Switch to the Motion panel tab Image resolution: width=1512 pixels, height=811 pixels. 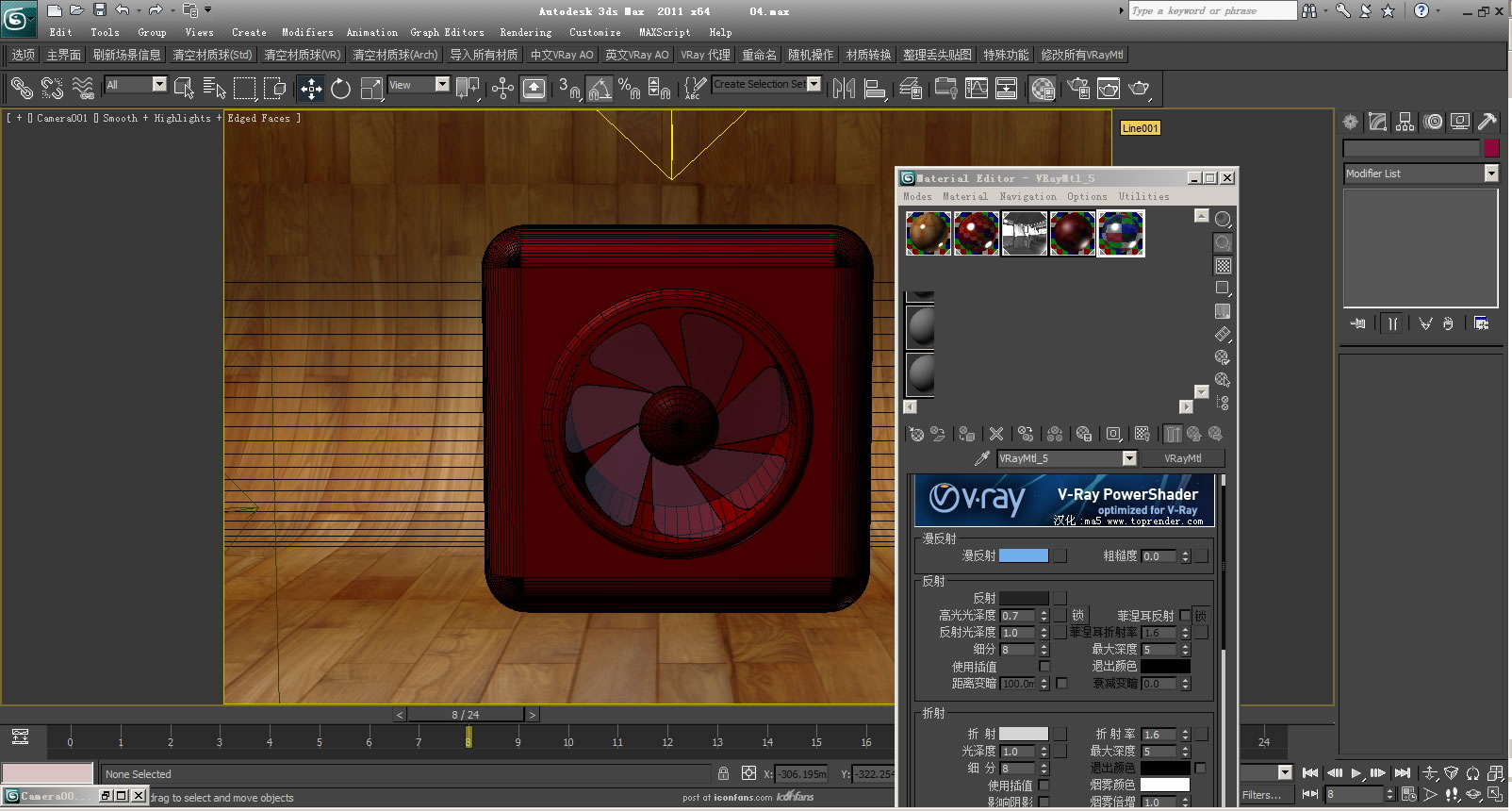click(1433, 122)
